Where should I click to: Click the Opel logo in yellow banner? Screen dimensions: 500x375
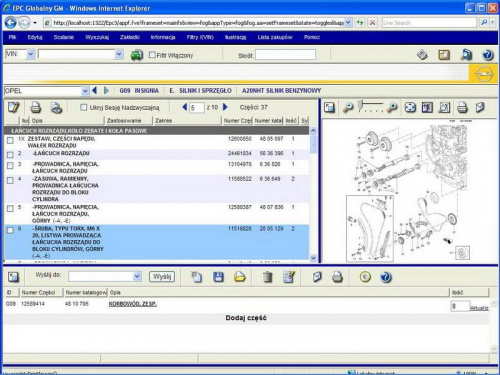tap(484, 73)
